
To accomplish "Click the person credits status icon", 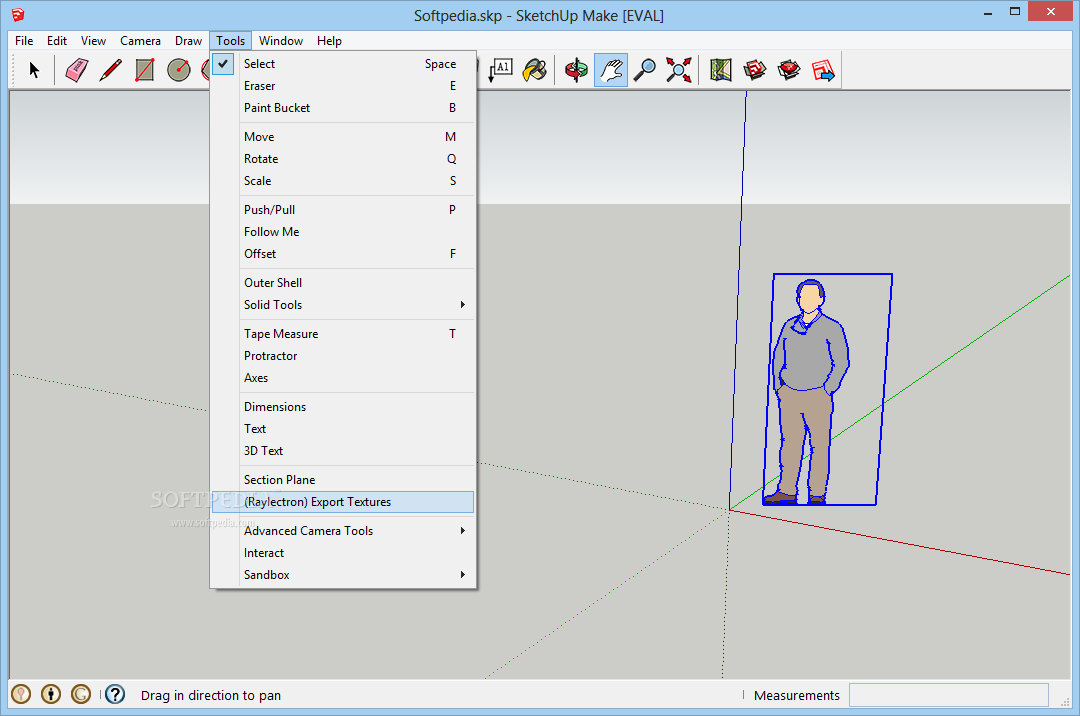I will (x=51, y=694).
